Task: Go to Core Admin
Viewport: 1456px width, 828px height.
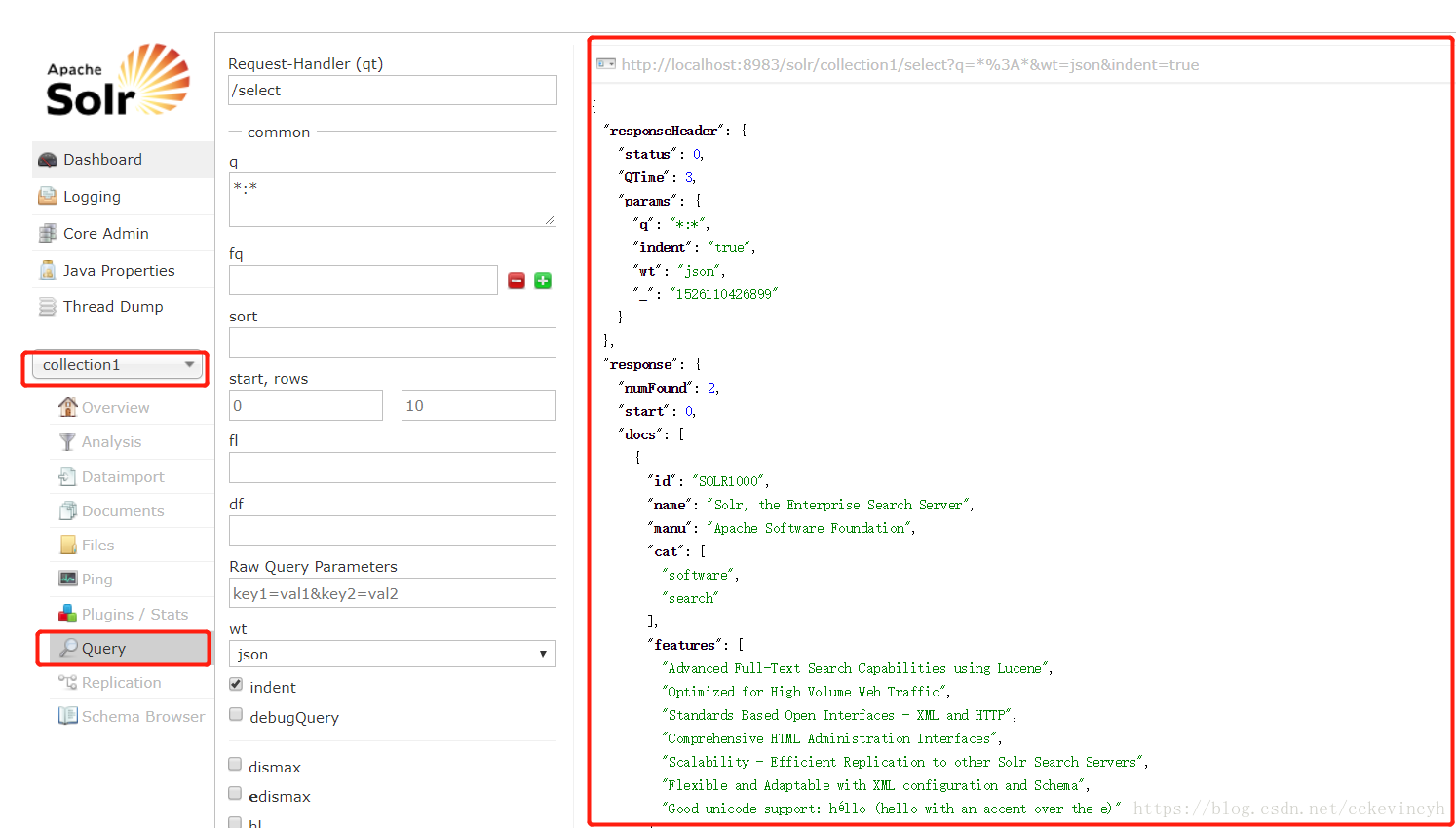Action: pyautogui.click(x=123, y=233)
